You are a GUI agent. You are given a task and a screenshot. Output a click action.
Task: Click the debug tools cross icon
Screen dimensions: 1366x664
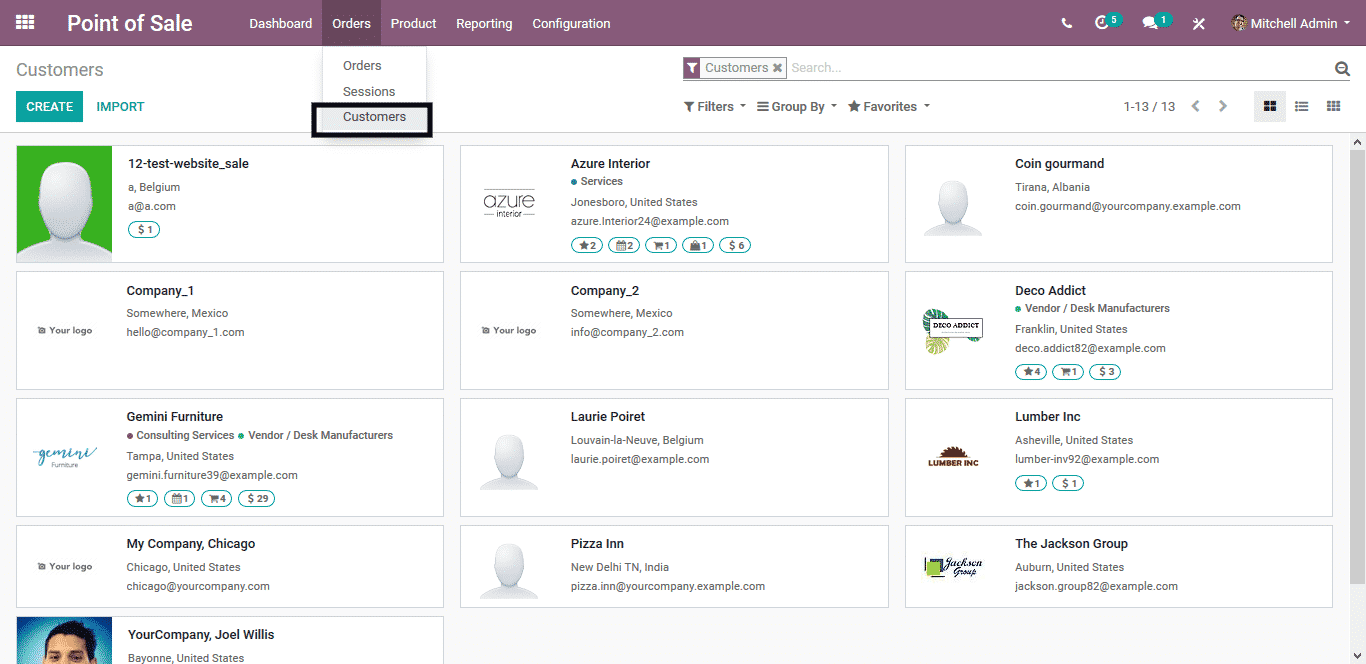1198,23
